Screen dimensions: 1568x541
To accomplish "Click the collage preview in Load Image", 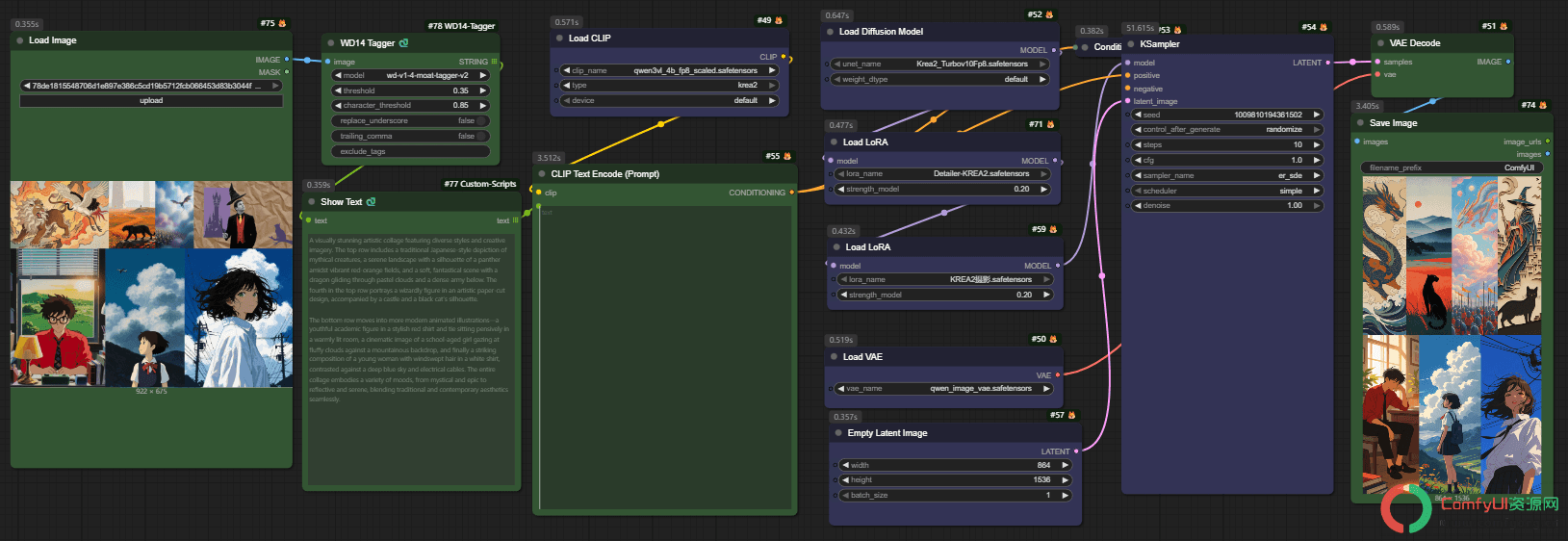I will tap(151, 283).
